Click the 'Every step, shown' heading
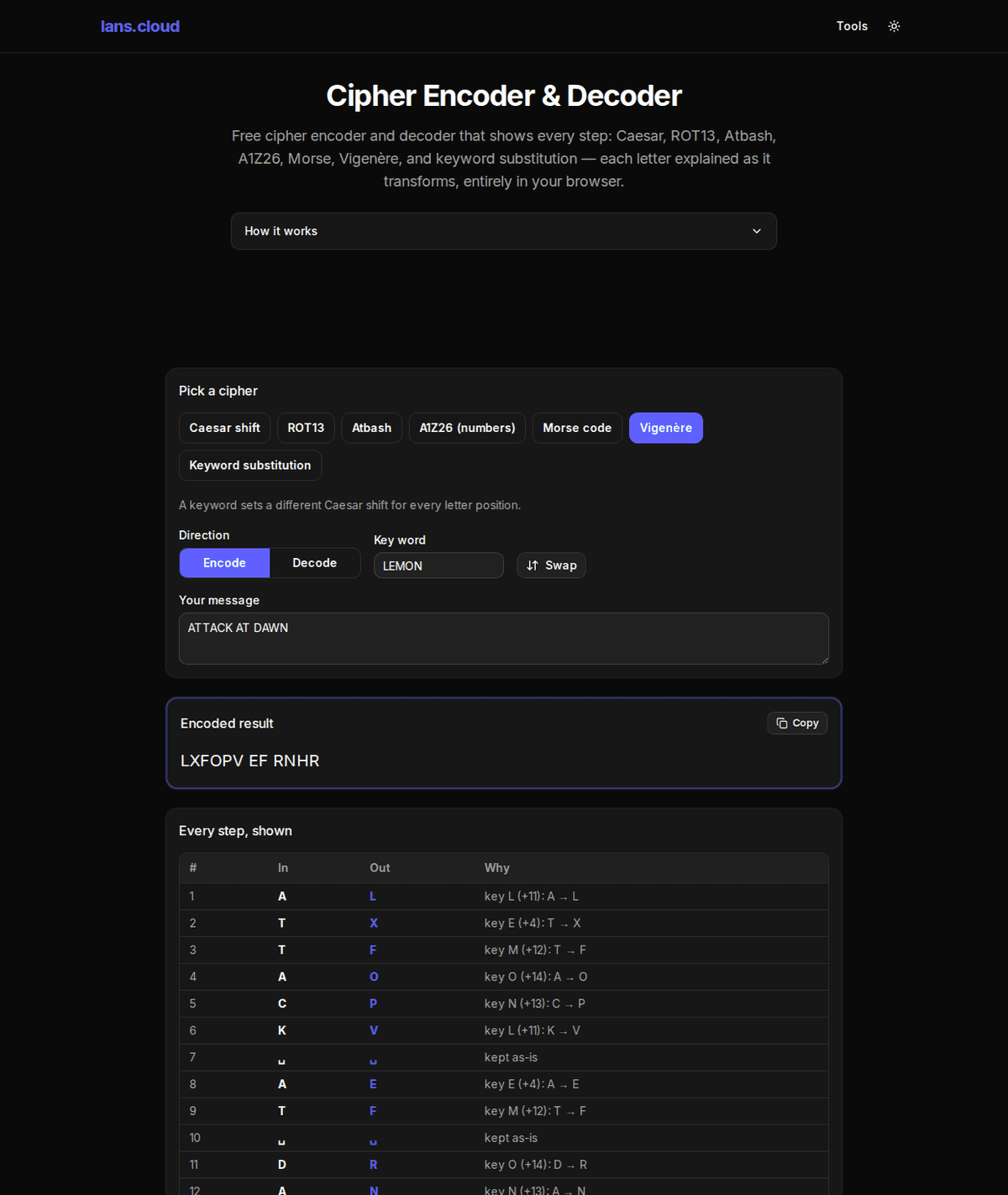Screen dimensions: 1008x1195 tap(235, 830)
